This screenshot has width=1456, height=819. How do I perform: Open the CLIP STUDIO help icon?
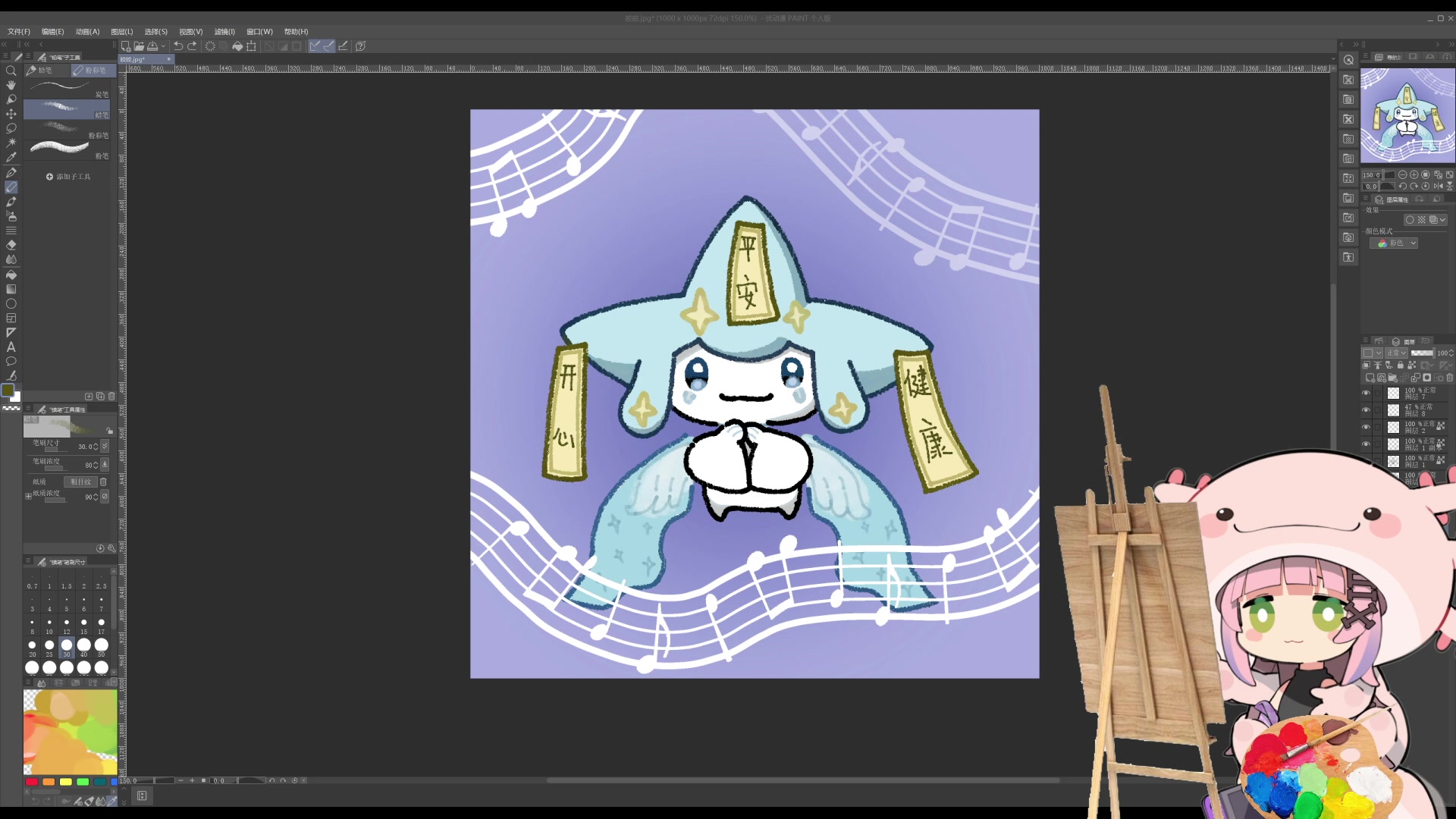point(361,46)
